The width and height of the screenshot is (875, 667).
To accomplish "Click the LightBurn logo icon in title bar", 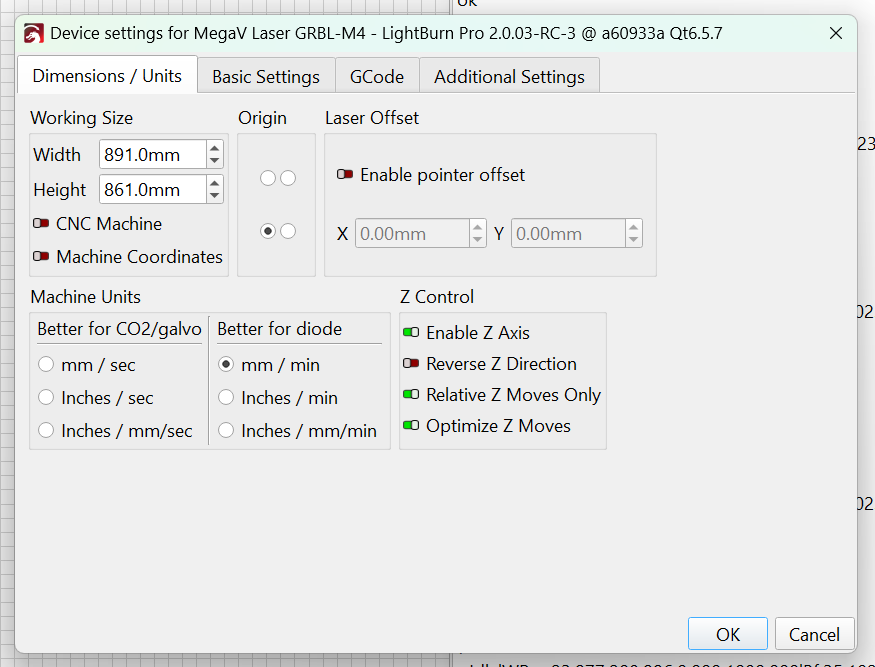I will [x=33, y=33].
